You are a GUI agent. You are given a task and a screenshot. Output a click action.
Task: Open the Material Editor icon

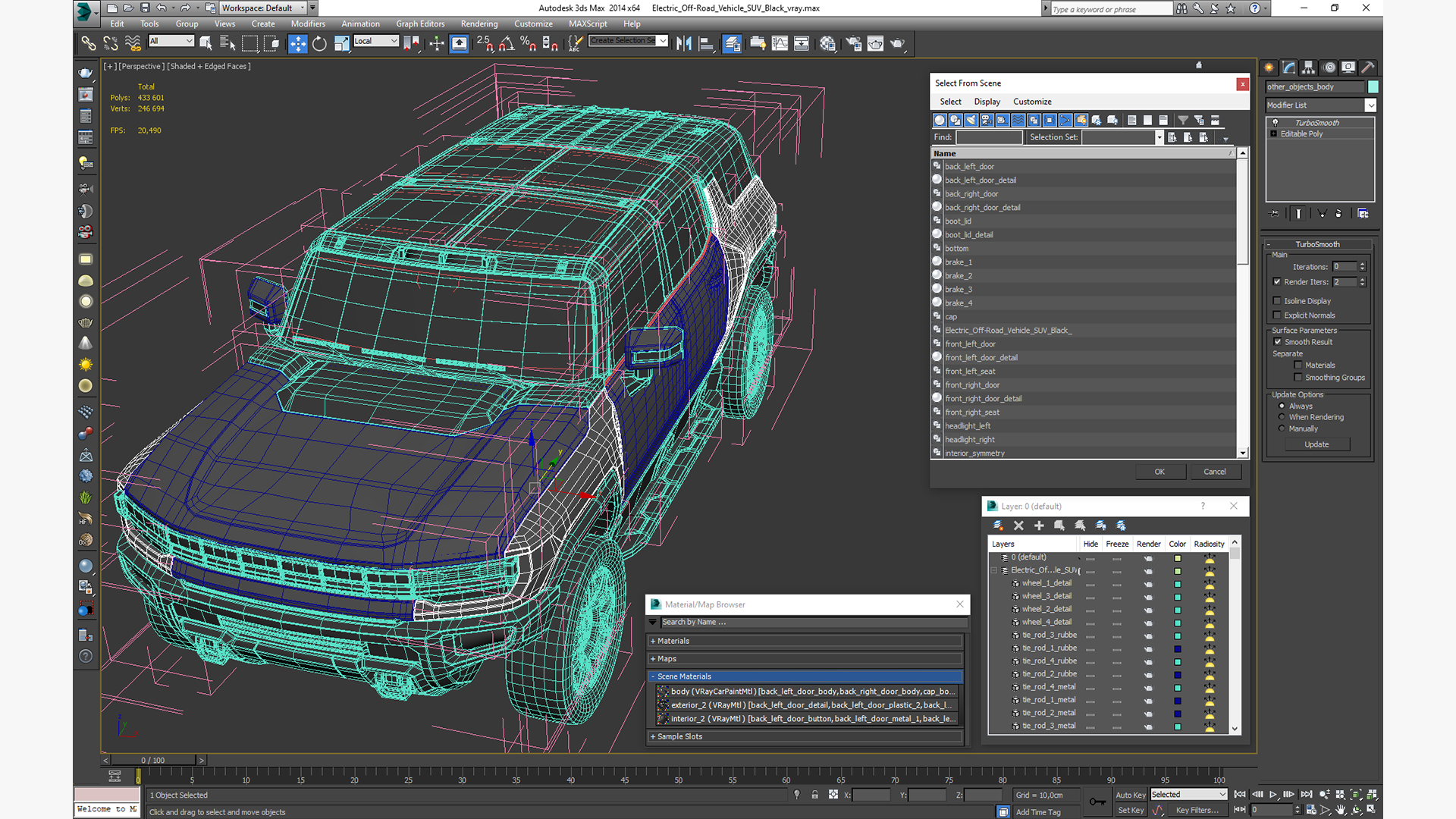pyautogui.click(x=827, y=44)
